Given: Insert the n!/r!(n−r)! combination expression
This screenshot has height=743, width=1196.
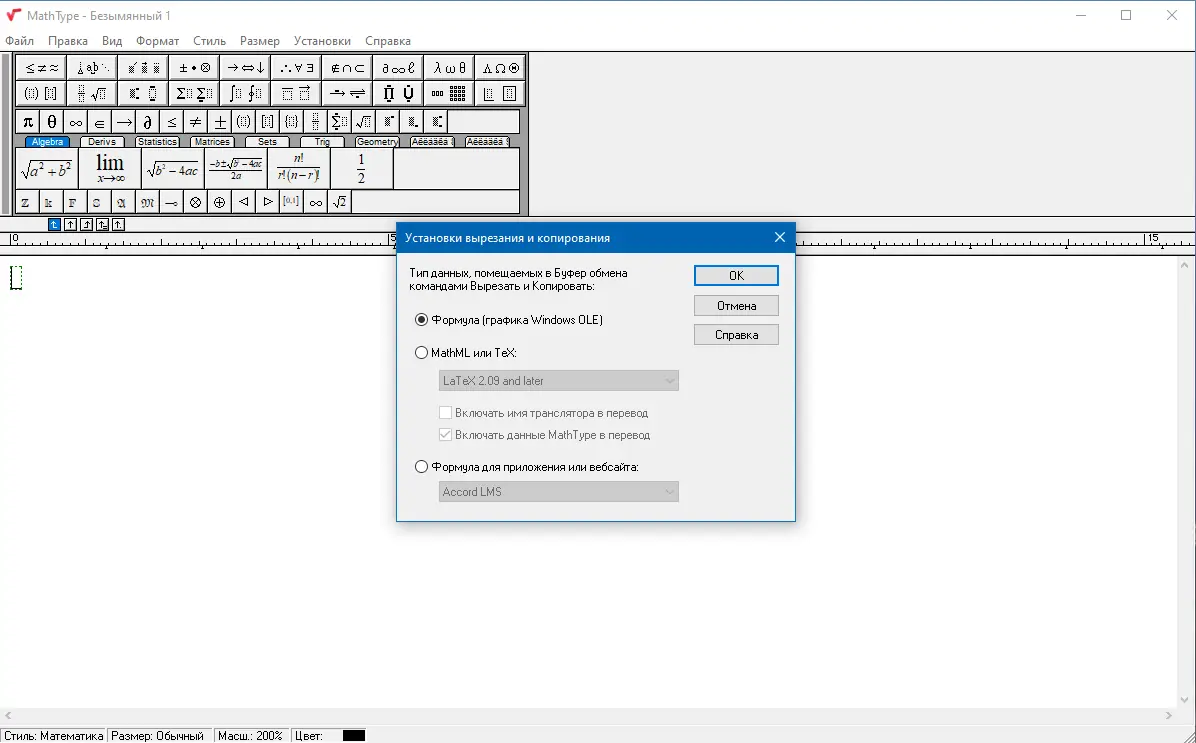Looking at the screenshot, I should [298, 169].
